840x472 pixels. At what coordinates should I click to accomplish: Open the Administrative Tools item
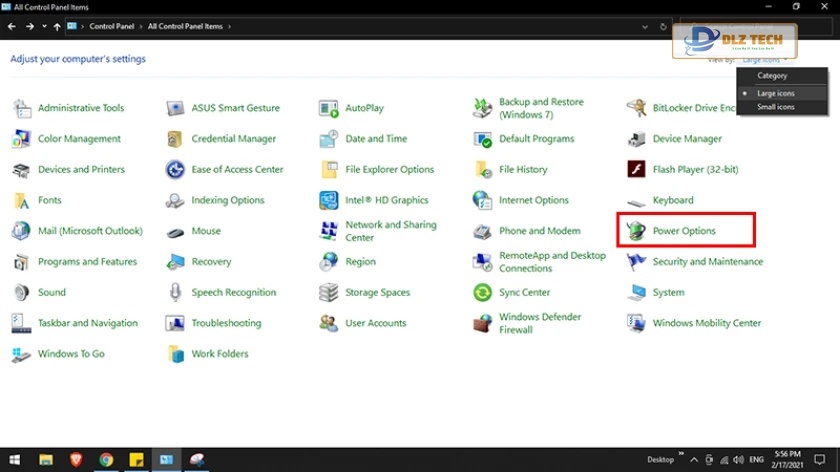coord(80,108)
